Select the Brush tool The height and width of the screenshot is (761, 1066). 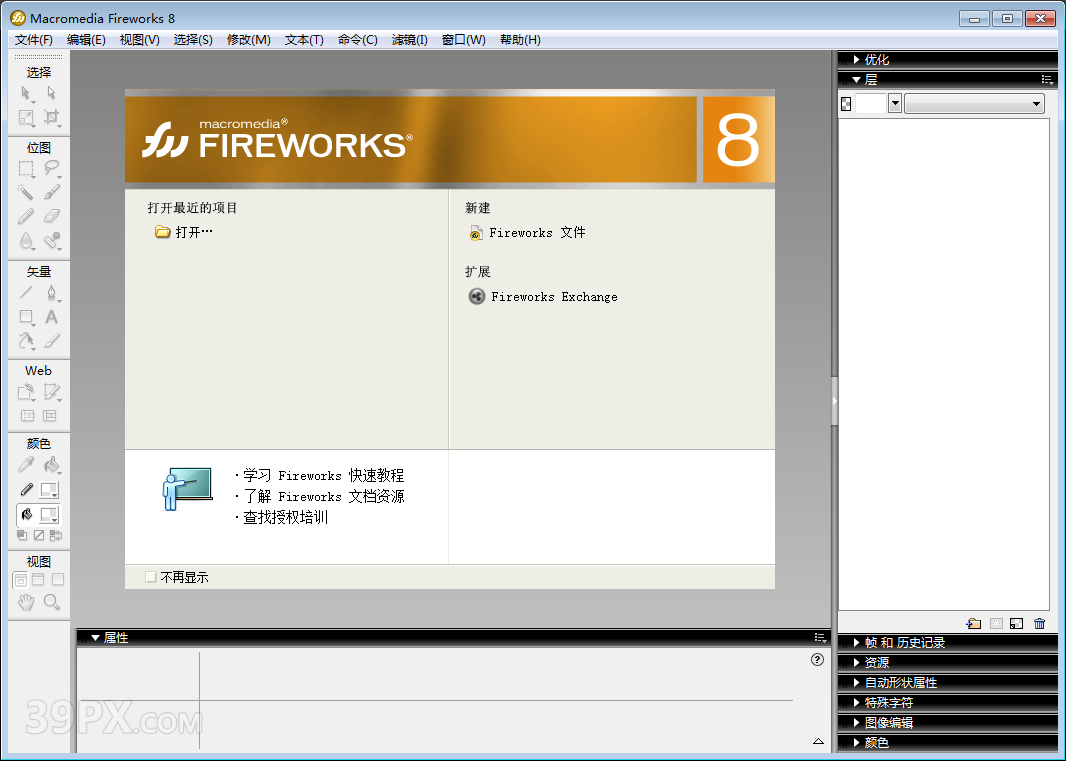(x=51, y=192)
